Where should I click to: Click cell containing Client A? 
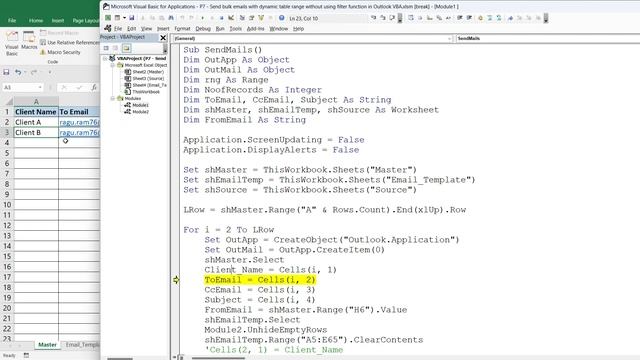[x=36, y=122]
